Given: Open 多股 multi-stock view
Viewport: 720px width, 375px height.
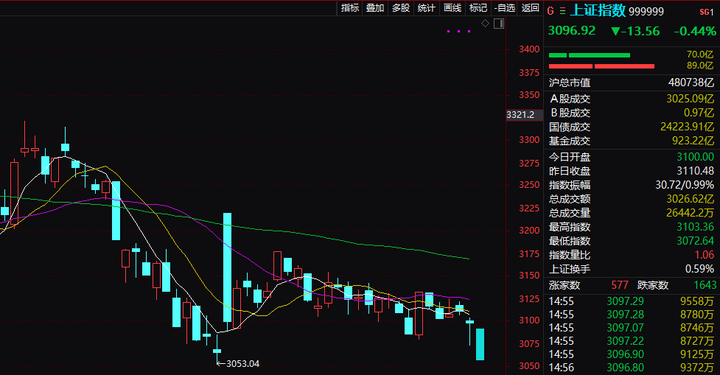Looking at the screenshot, I should coord(401,8).
